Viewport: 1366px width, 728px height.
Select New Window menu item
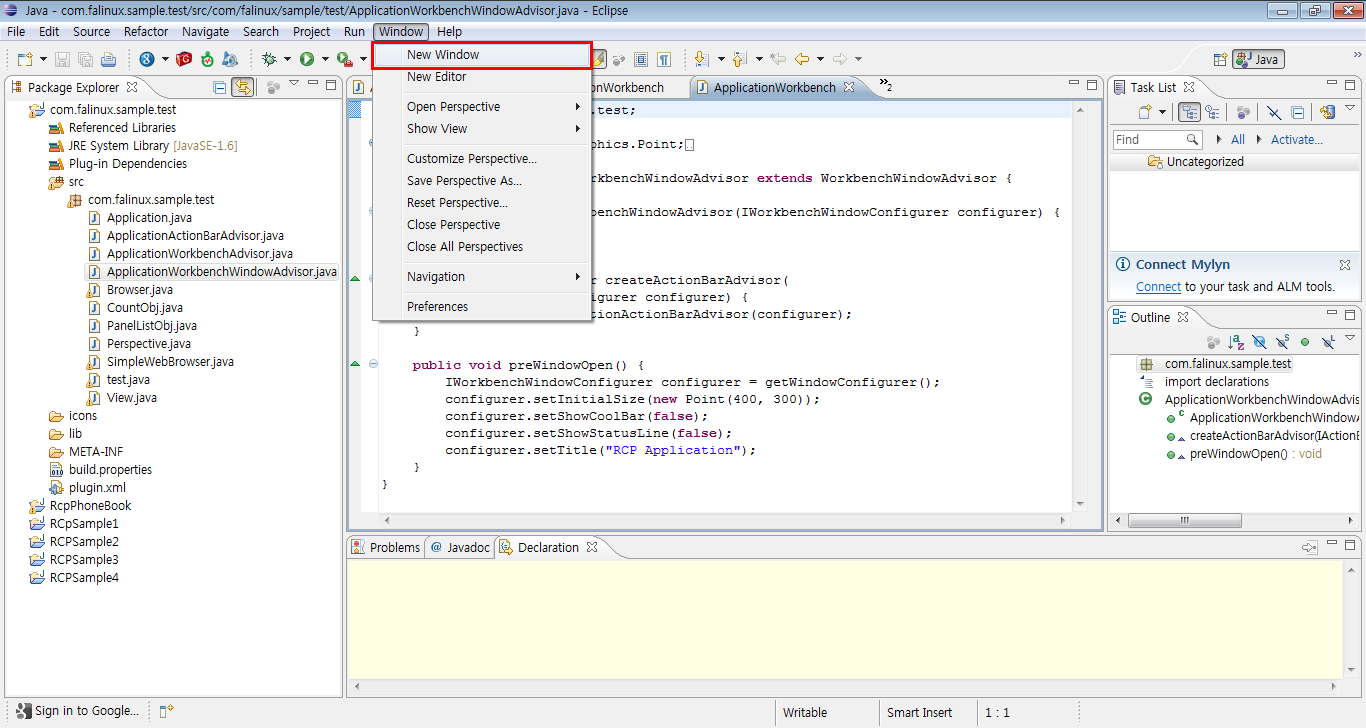tap(482, 55)
